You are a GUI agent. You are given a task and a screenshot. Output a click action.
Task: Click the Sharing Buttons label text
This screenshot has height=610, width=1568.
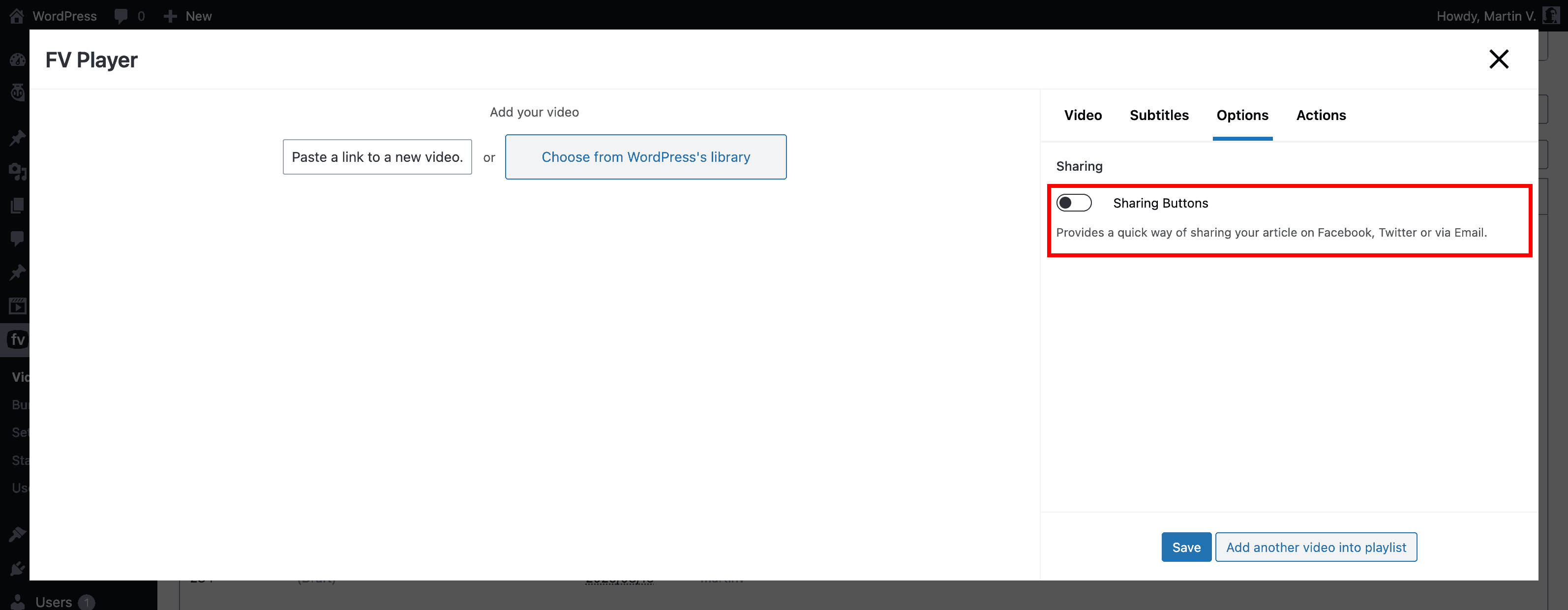1160,203
